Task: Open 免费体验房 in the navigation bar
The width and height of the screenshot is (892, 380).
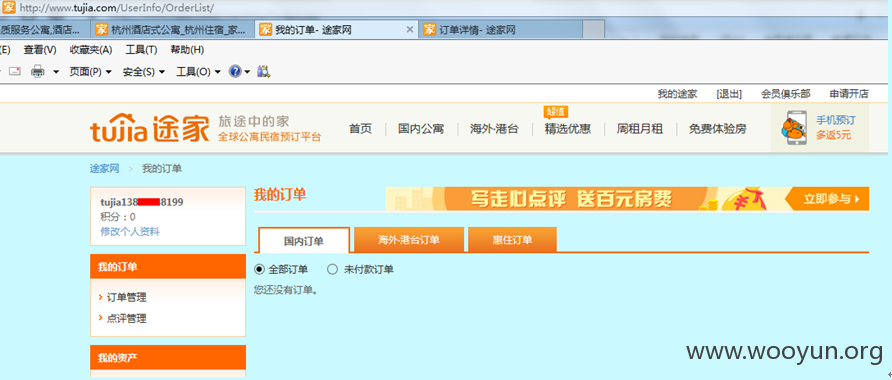Action: click(717, 129)
